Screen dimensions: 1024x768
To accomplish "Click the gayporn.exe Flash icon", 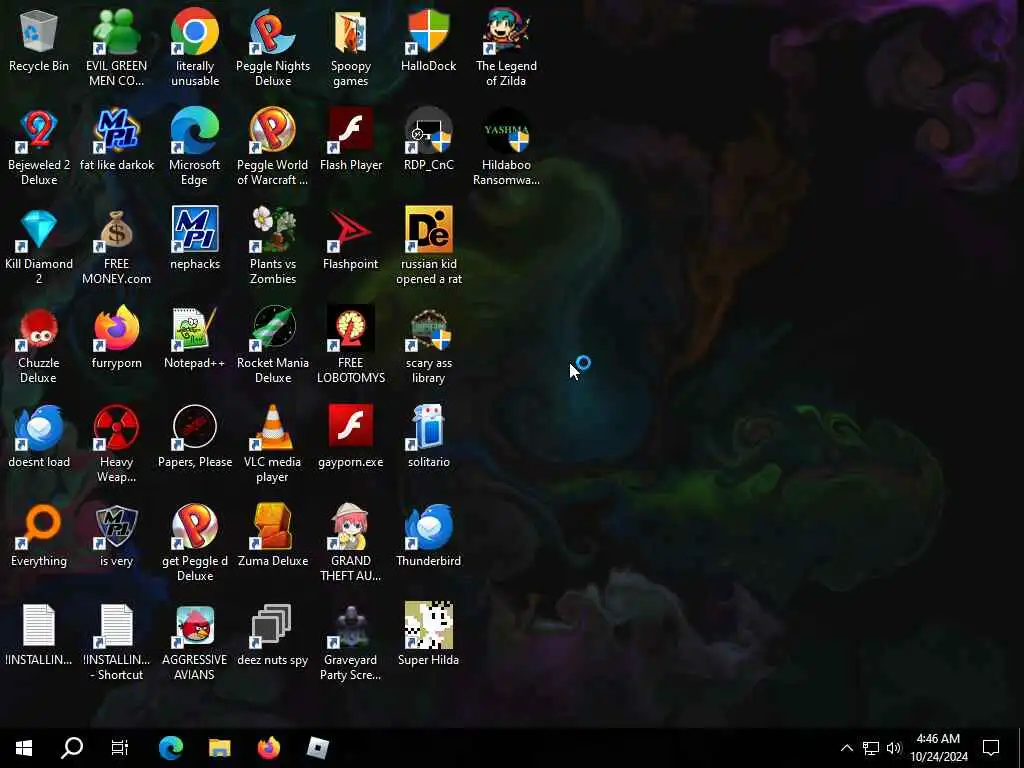I will click(351, 437).
